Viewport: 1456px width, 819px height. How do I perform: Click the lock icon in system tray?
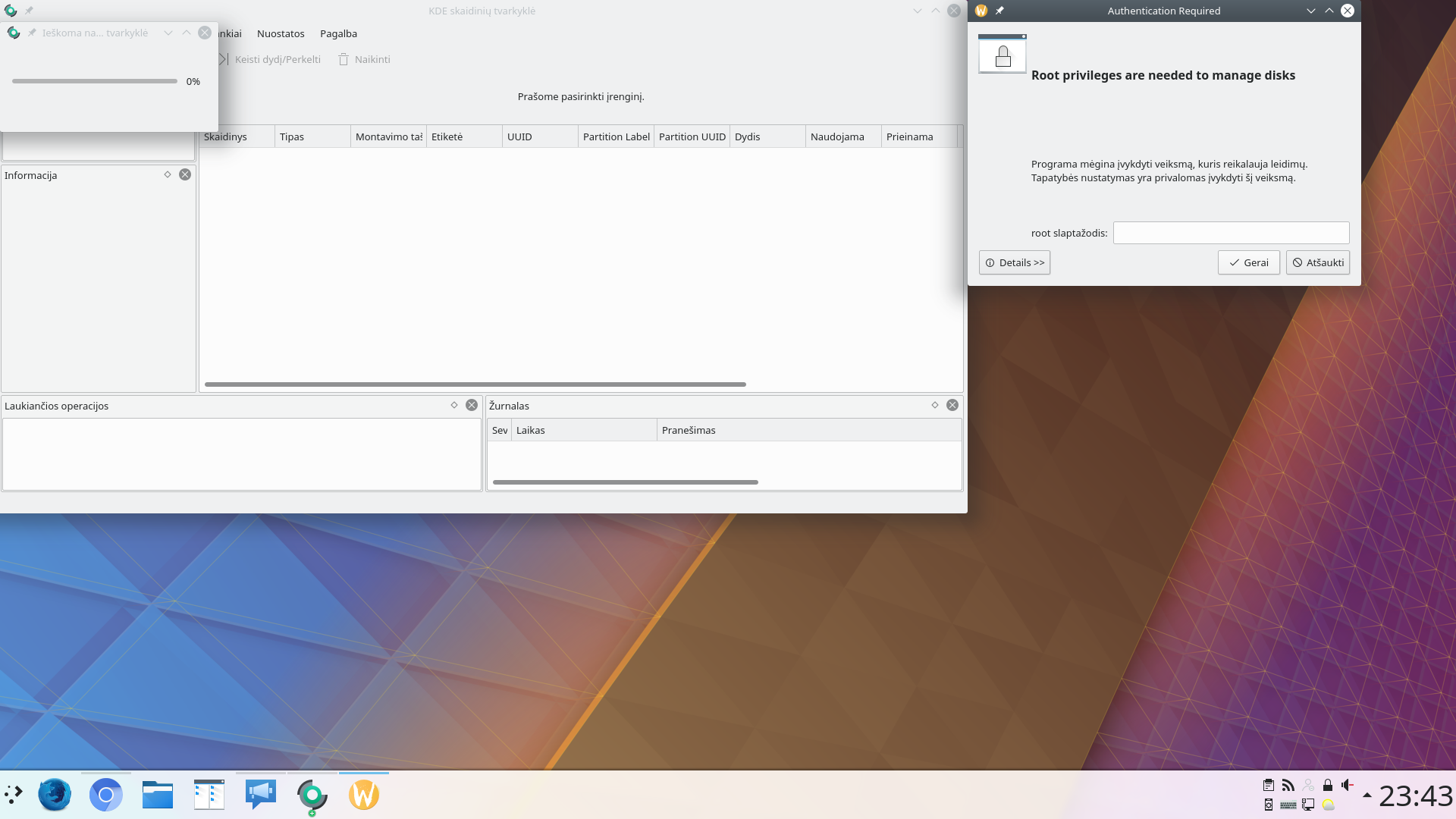point(1328,785)
